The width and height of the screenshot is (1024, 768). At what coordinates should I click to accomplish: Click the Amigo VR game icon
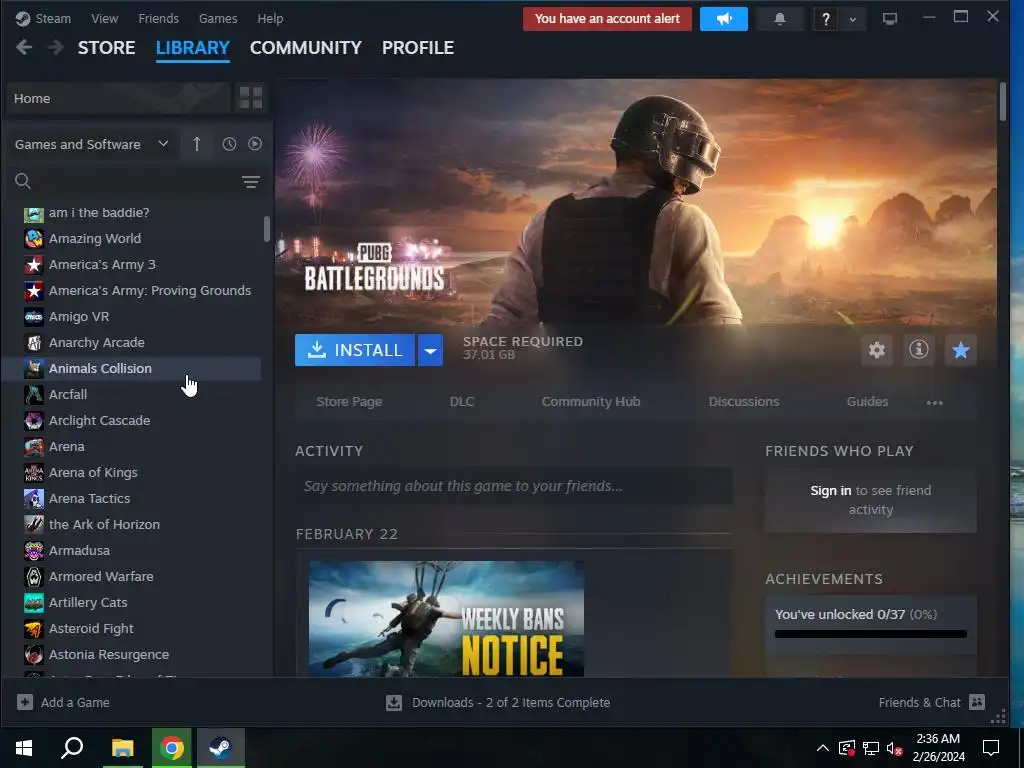pyautogui.click(x=34, y=317)
